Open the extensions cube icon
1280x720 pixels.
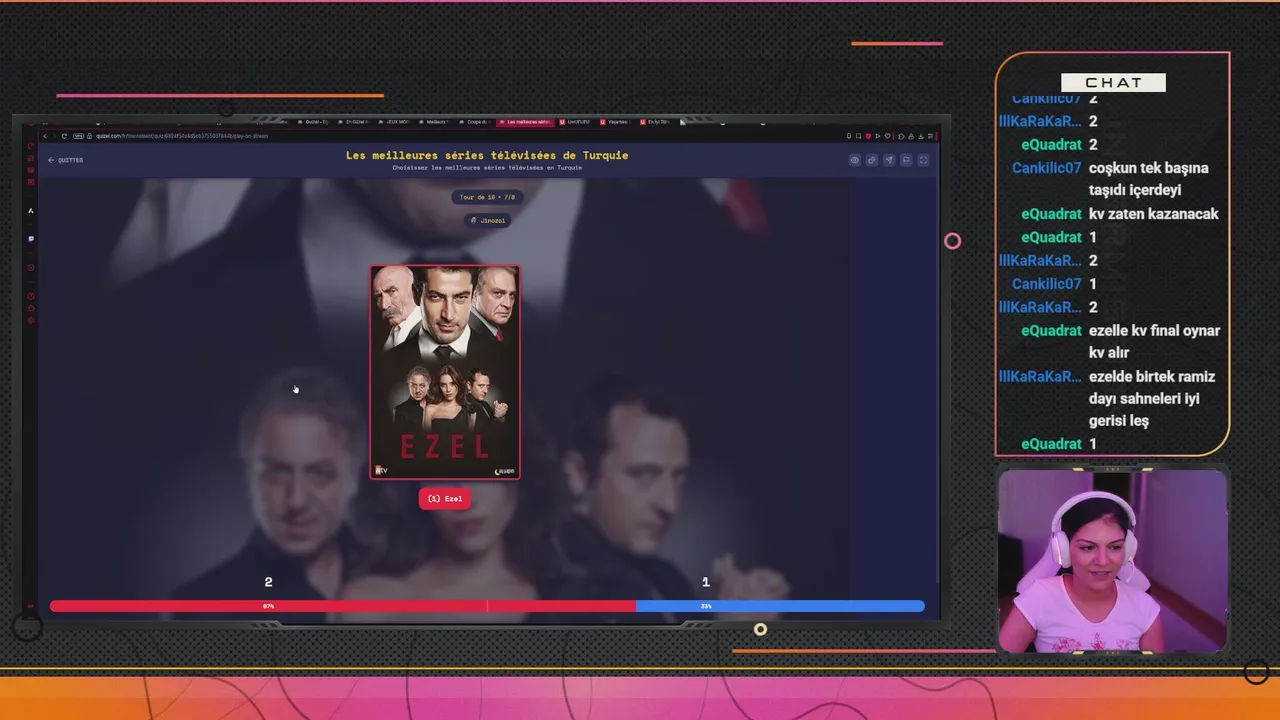[901, 136]
